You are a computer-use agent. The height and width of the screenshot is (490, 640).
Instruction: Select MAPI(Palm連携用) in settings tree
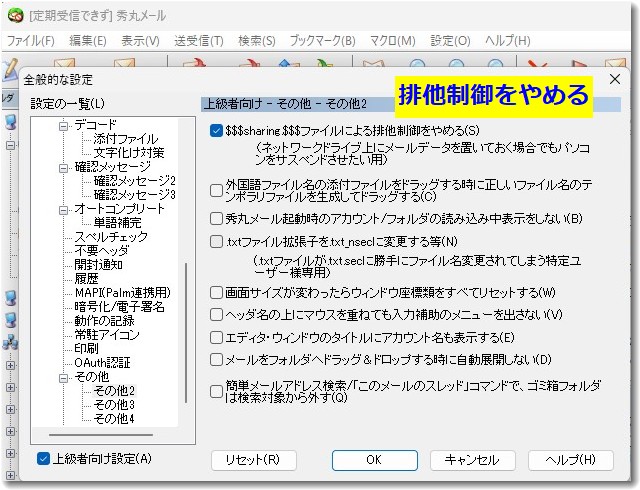tap(123, 293)
